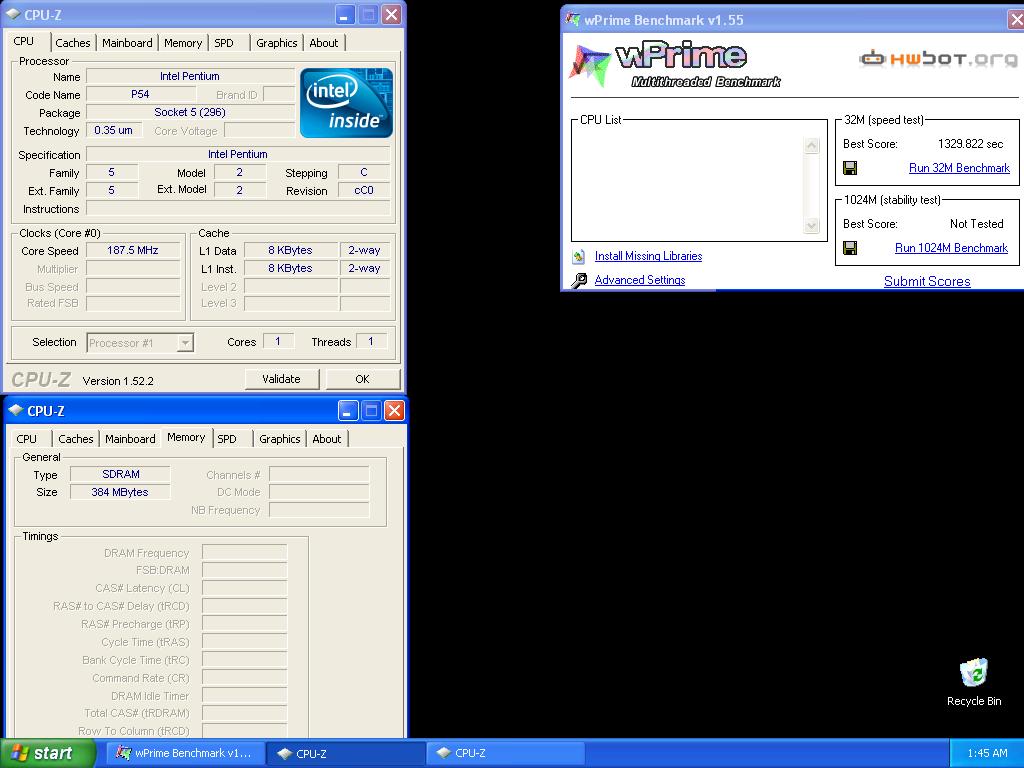Click the Package value Socket 5 (296)

coord(190,112)
